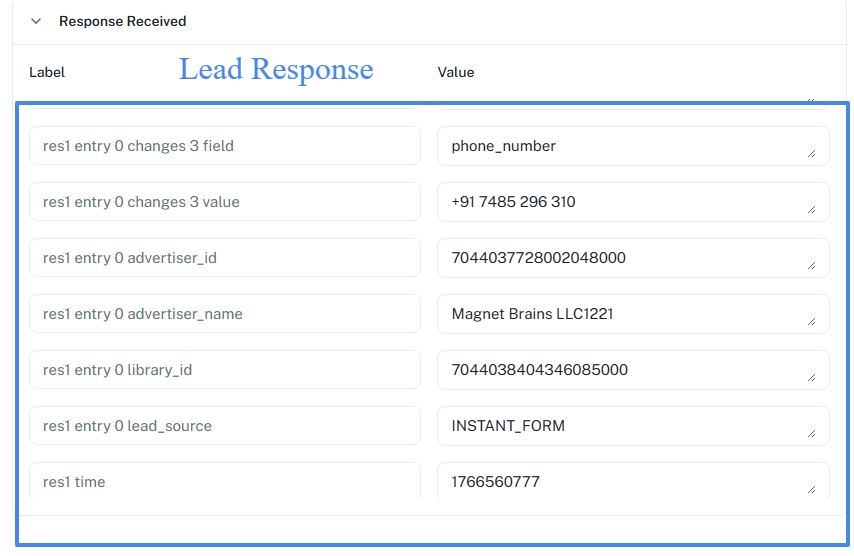The width and height of the screenshot is (854, 556).
Task: Select the INSTANT_FORM value text
Action: point(508,426)
